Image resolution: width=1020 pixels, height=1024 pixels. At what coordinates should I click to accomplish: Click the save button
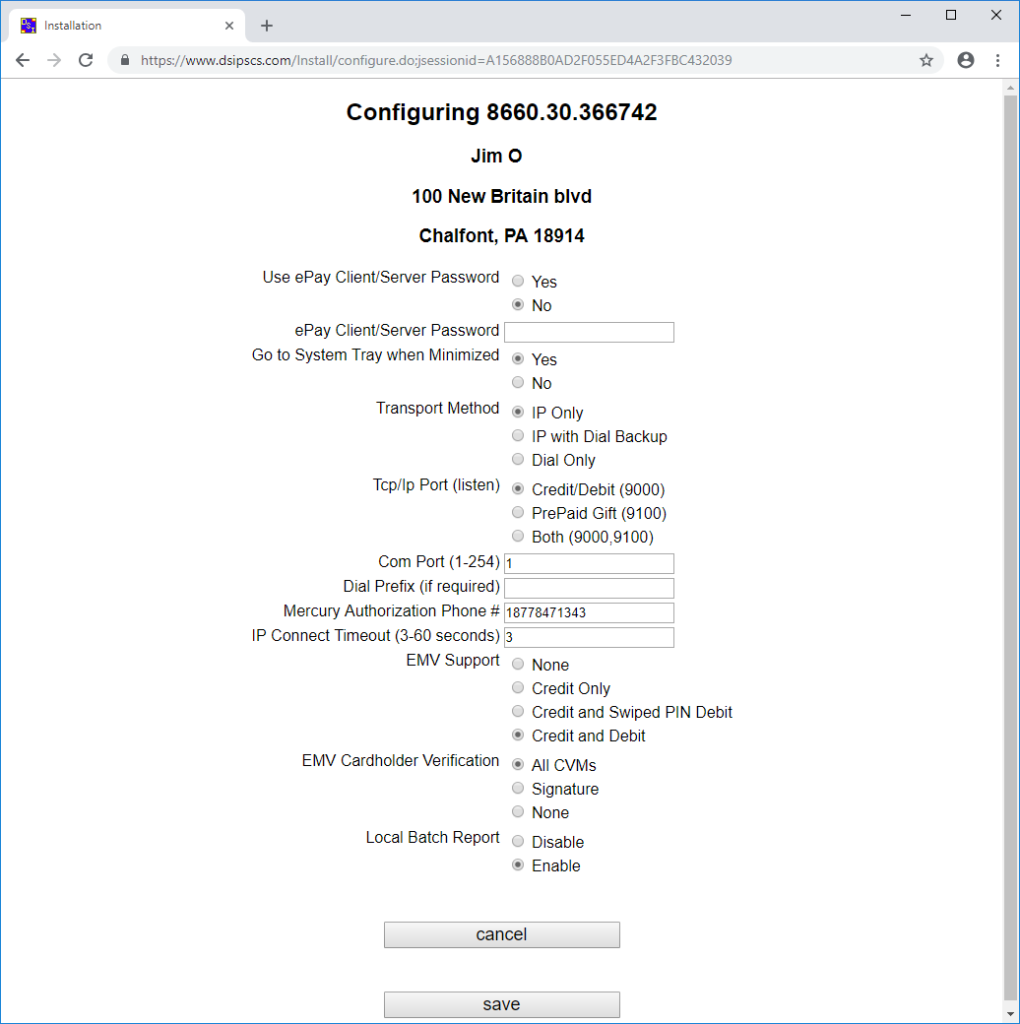click(x=502, y=1004)
